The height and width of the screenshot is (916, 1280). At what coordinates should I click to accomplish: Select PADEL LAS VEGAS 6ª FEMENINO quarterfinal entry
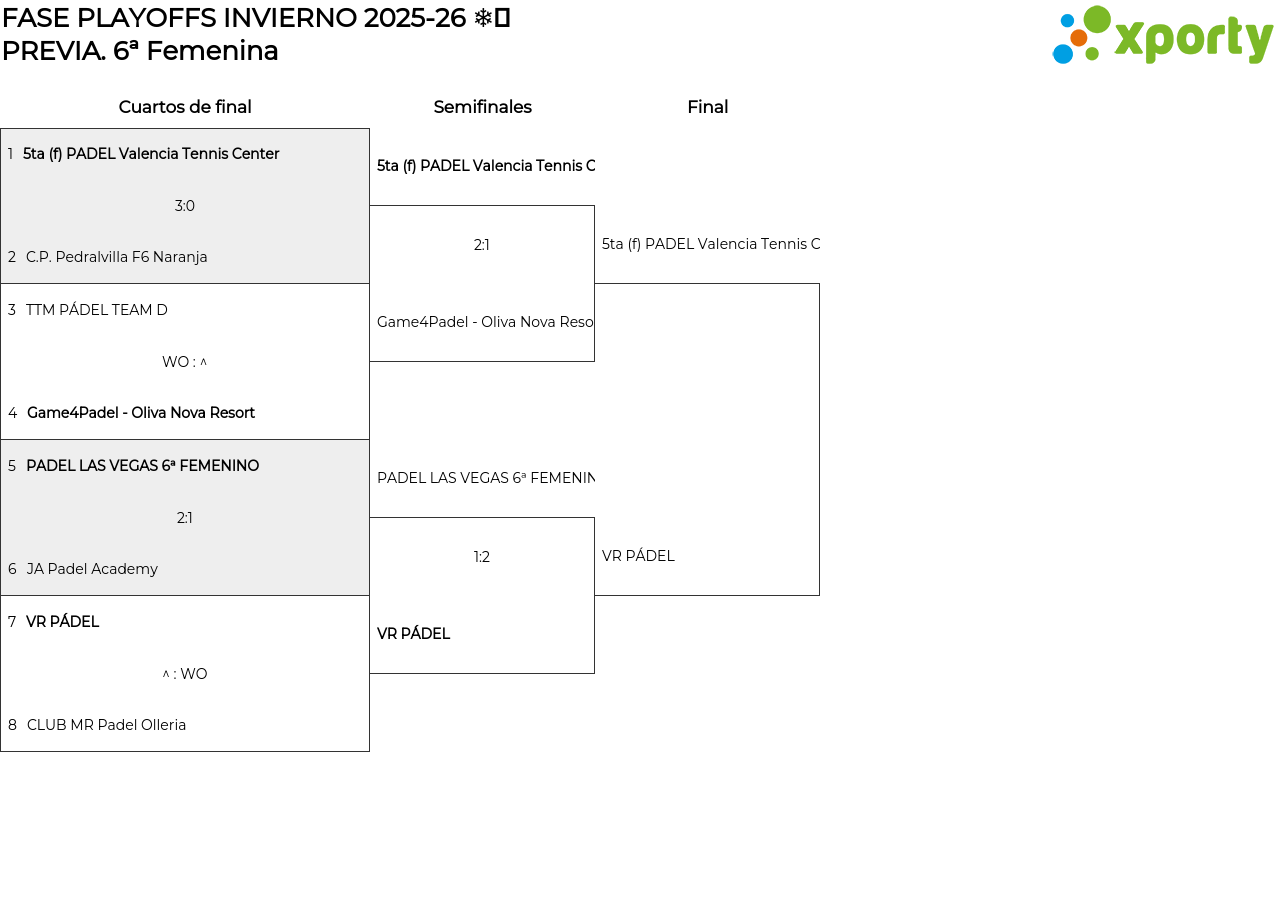pyautogui.click(x=142, y=466)
